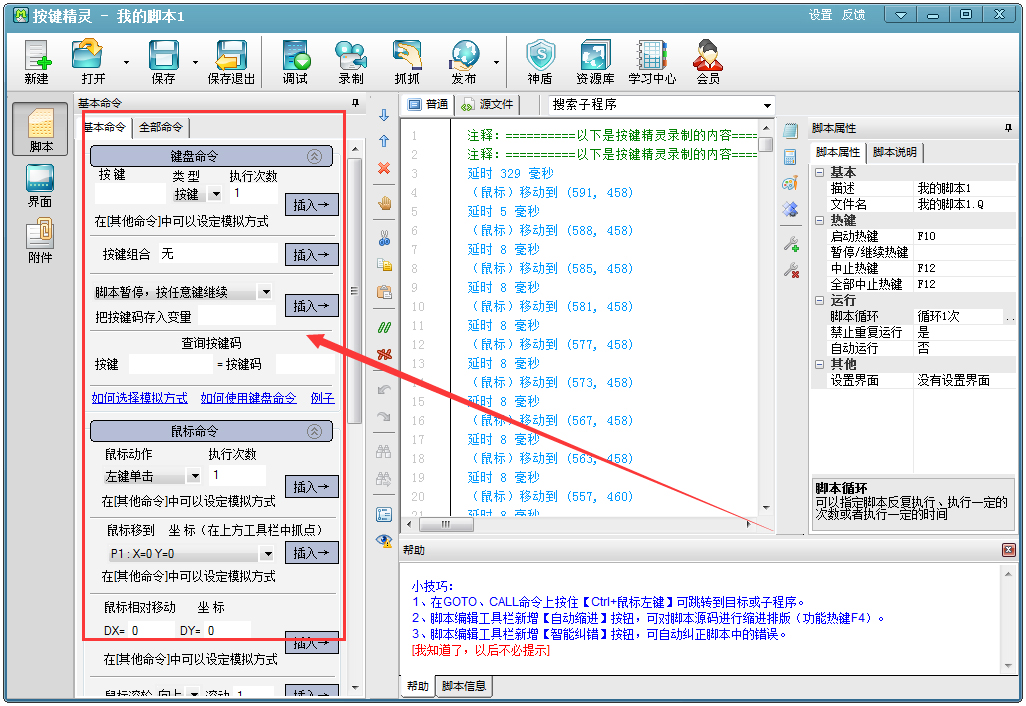
Task: Click the blue move-down arrow icon
Action: pos(384,116)
